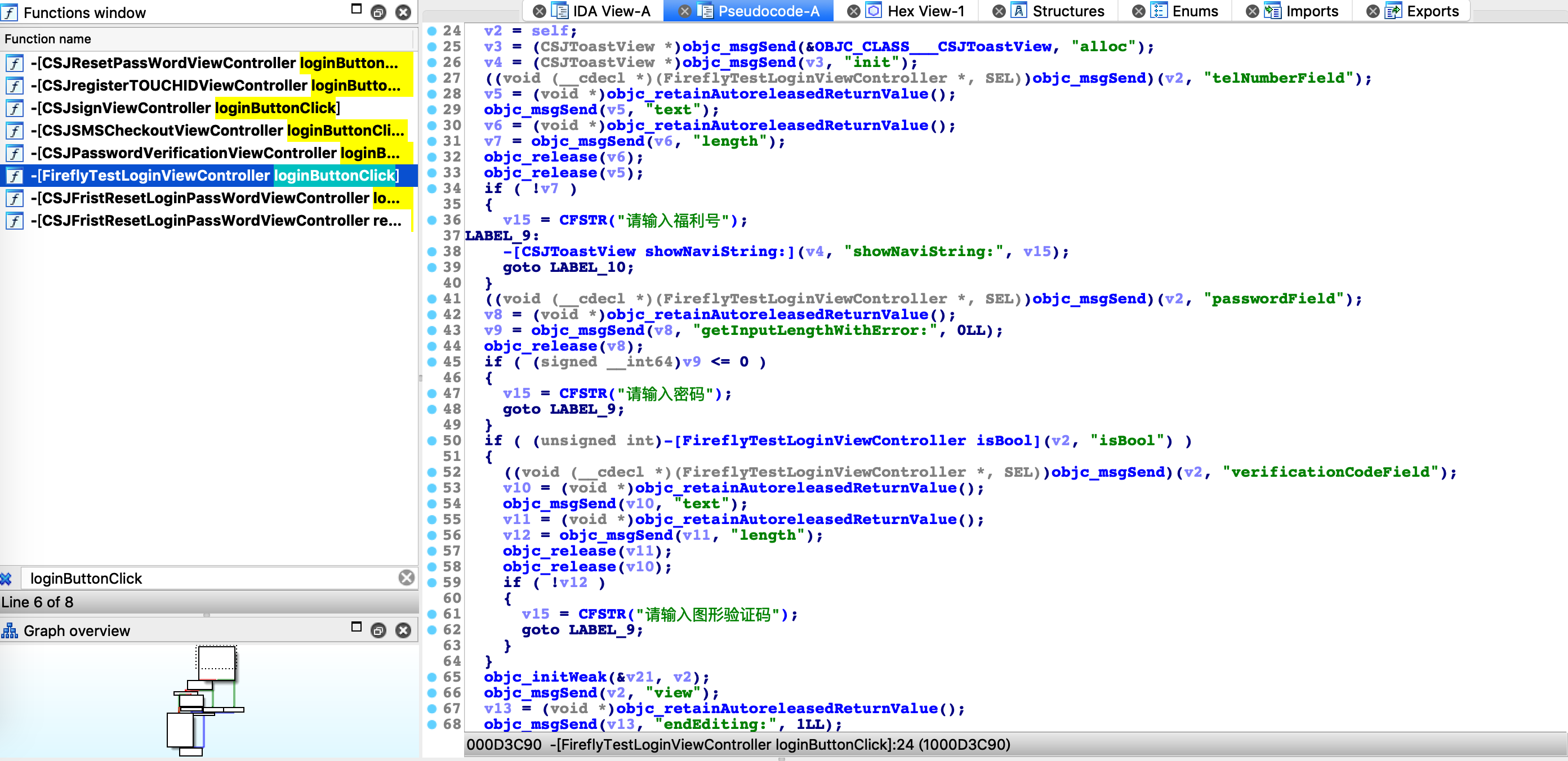Click the Imports tab icon
1568x761 pixels.
click(x=1272, y=11)
